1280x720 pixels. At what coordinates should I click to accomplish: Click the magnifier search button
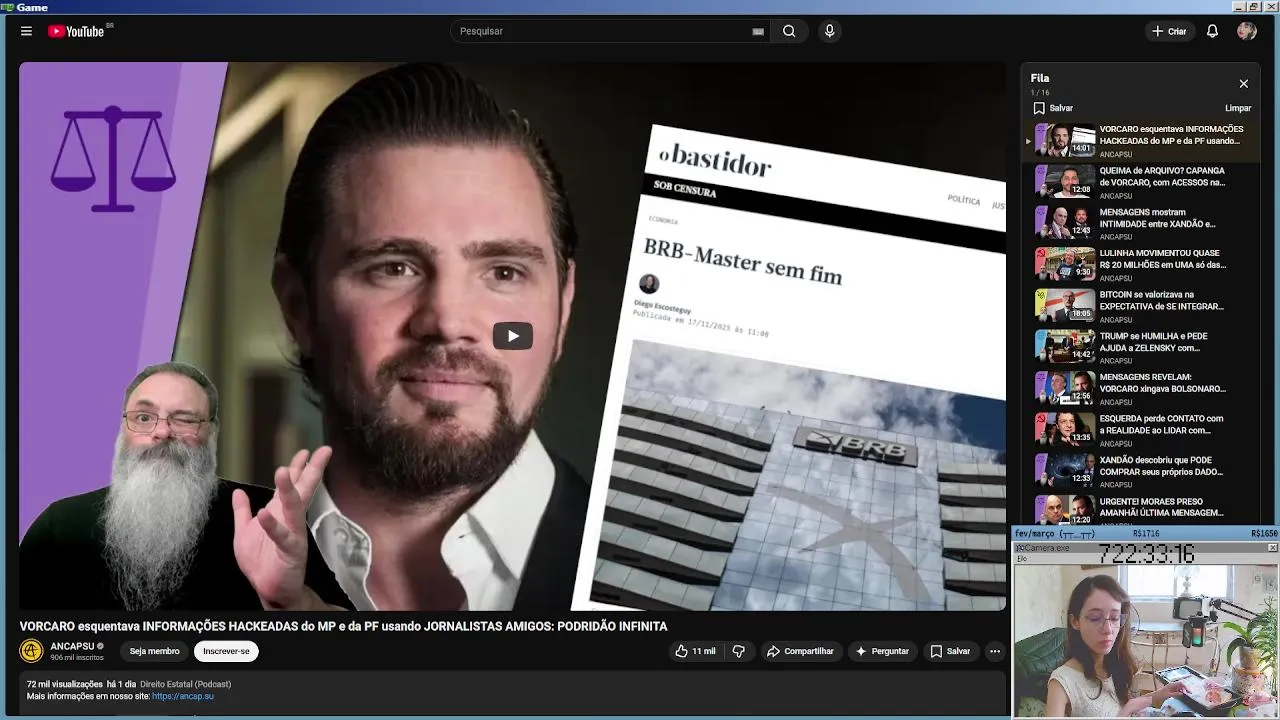pos(789,31)
